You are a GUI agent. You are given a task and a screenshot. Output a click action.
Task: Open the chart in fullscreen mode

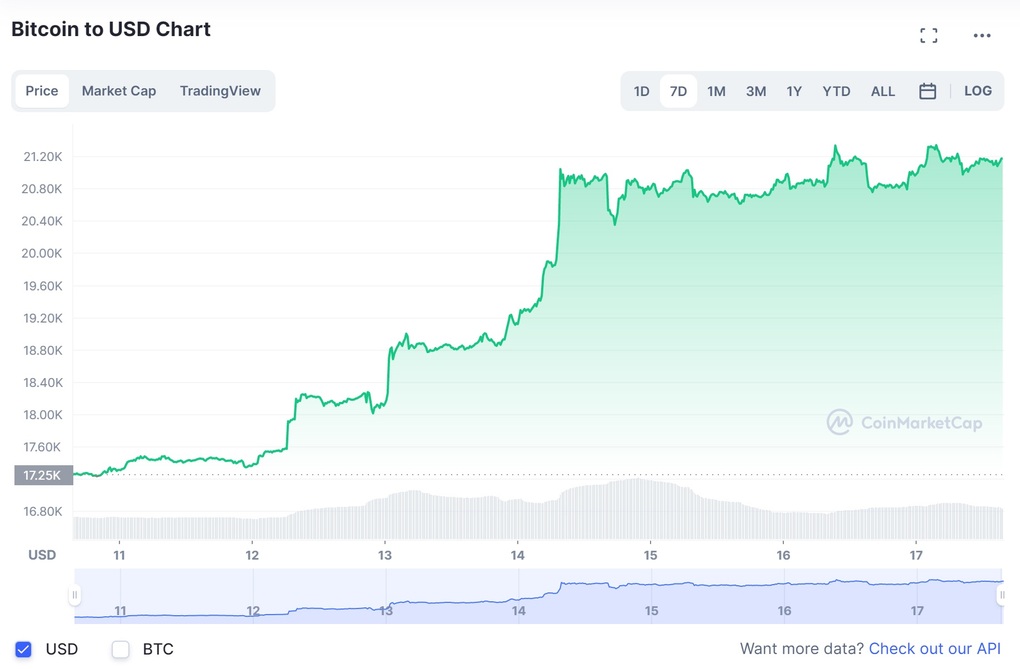(928, 35)
